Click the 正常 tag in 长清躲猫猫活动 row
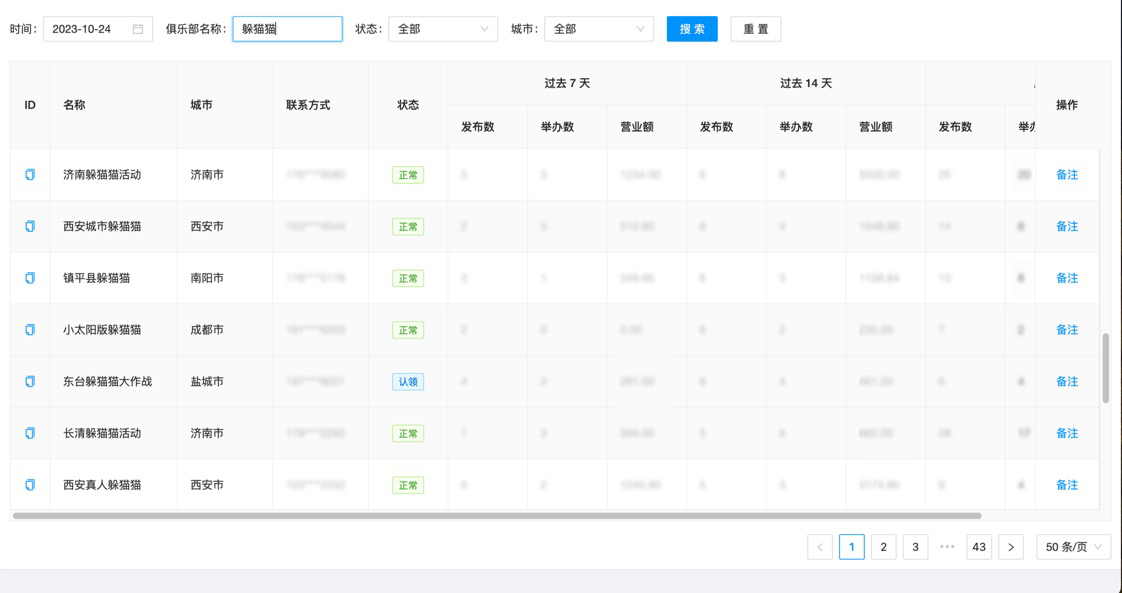This screenshot has width=1122, height=593. 408,433
